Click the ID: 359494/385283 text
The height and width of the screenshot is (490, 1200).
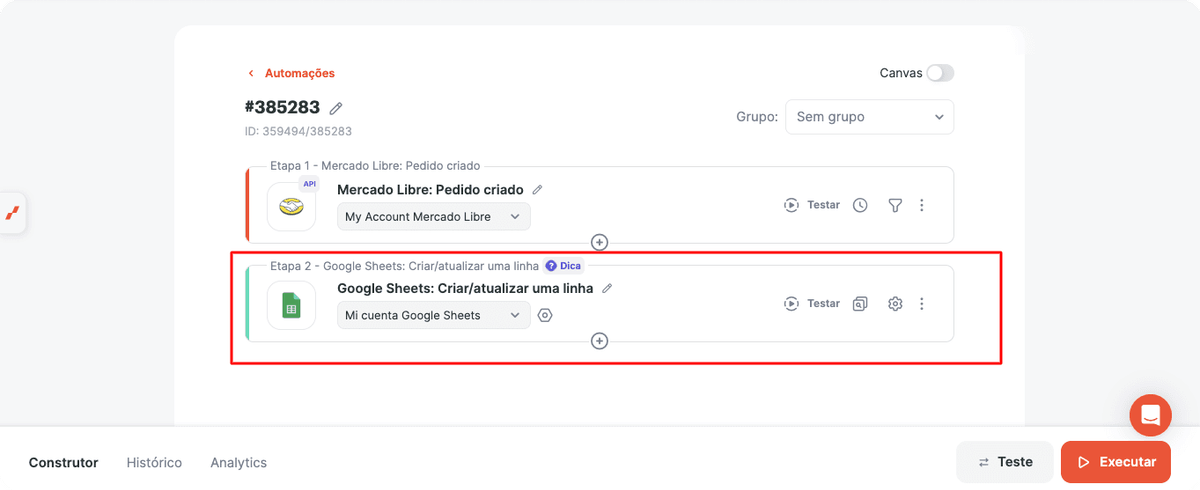coord(298,131)
